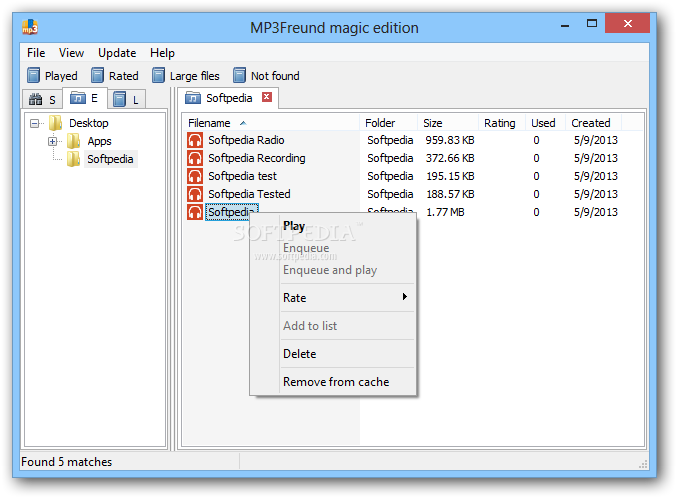
Task: Click the 195.15 KB size cell
Action: point(450,176)
